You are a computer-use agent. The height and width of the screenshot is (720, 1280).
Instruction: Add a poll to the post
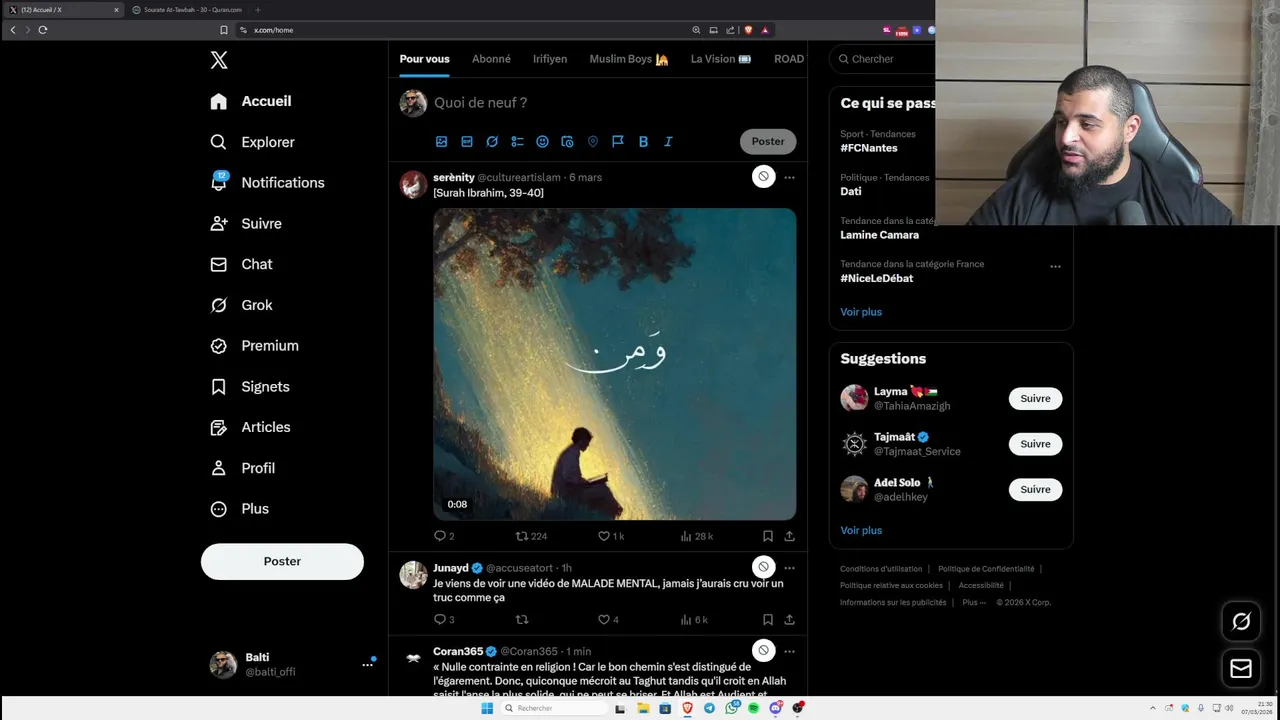517,142
